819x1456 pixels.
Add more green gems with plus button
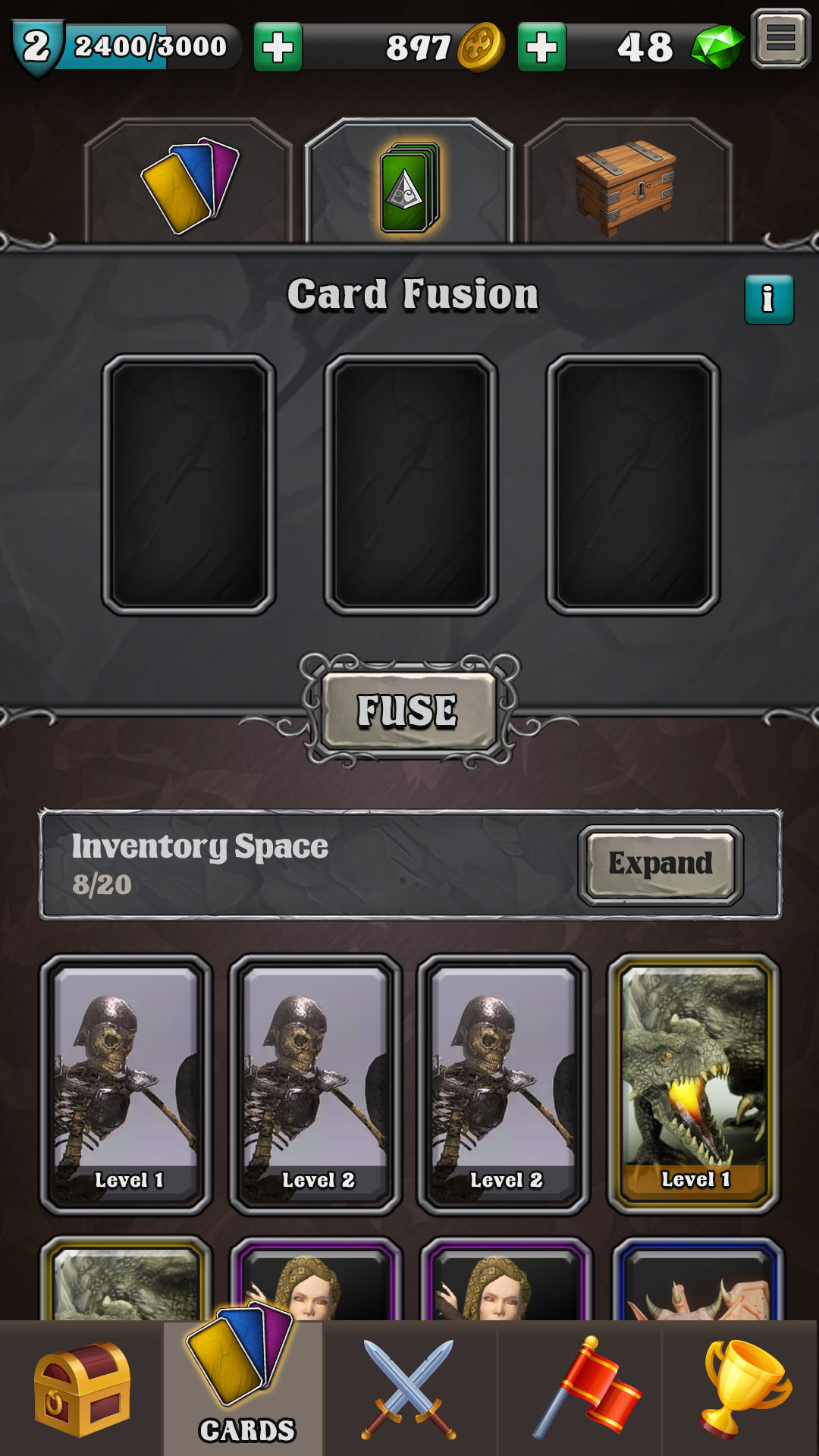click(x=541, y=47)
